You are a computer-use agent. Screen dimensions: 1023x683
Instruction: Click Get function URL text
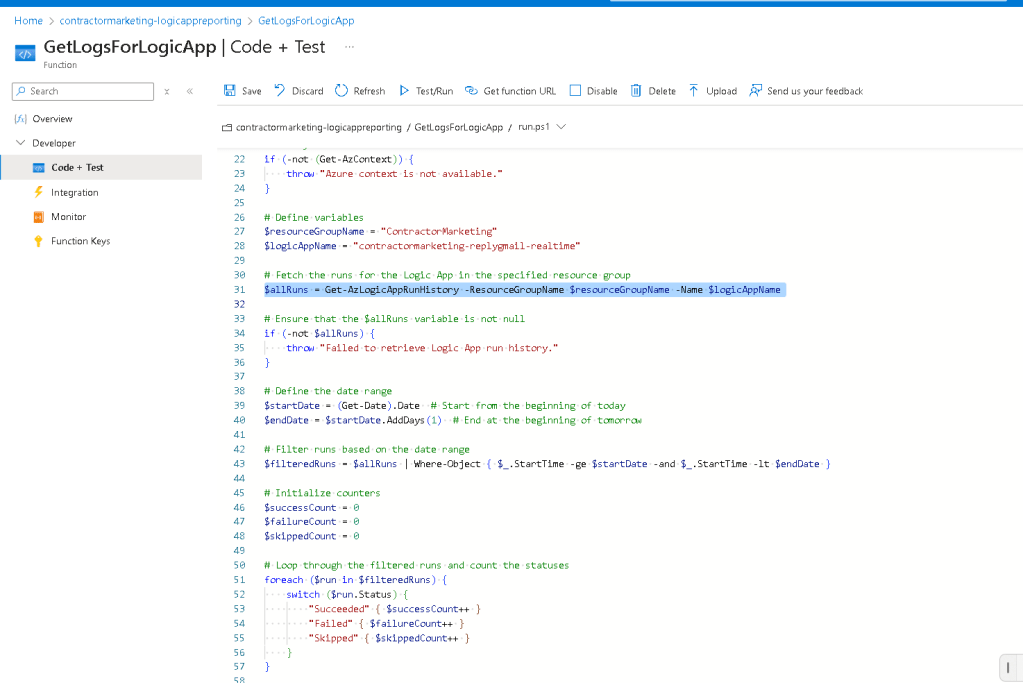[x=519, y=91]
